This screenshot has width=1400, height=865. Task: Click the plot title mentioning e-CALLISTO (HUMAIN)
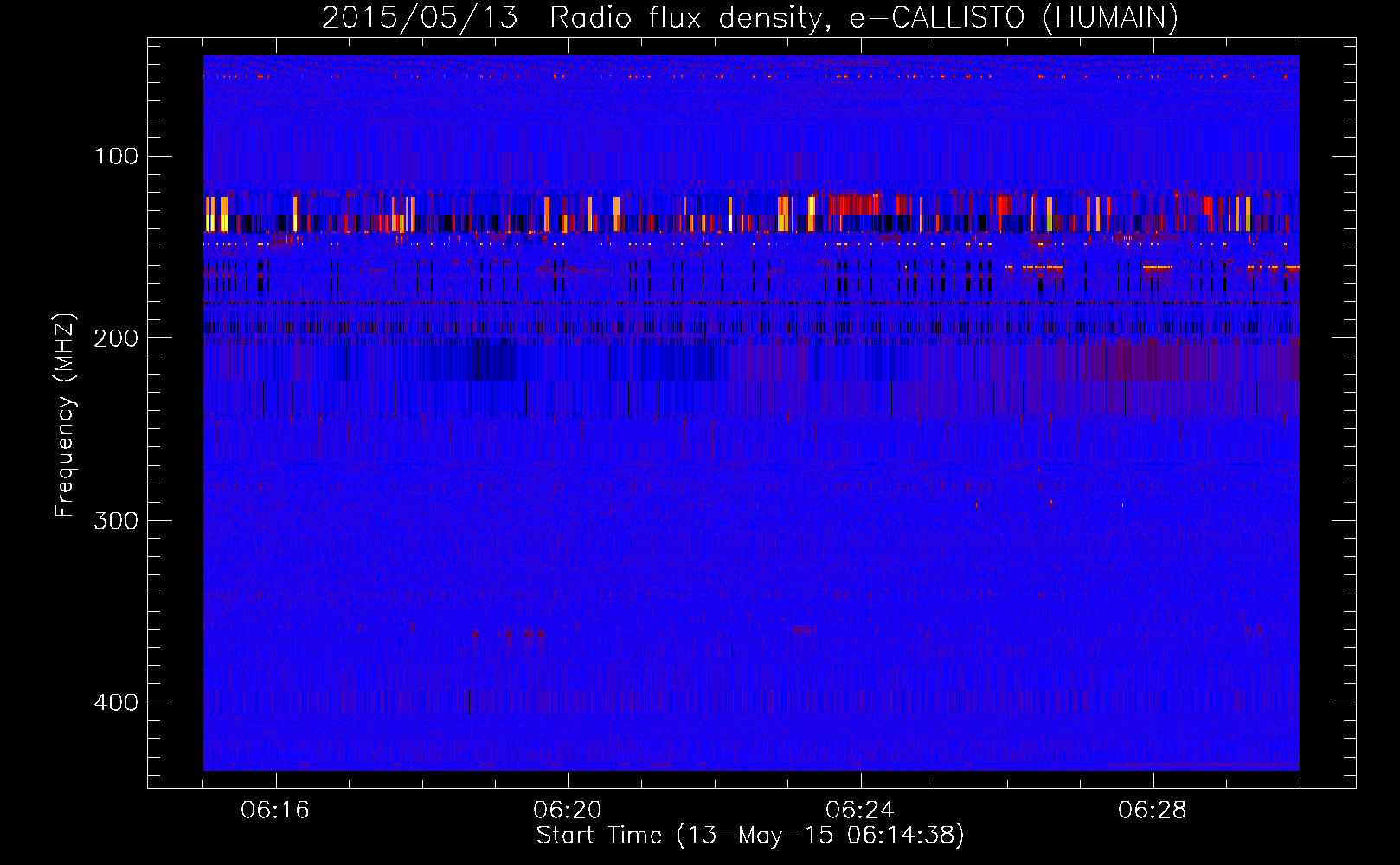coord(749,17)
